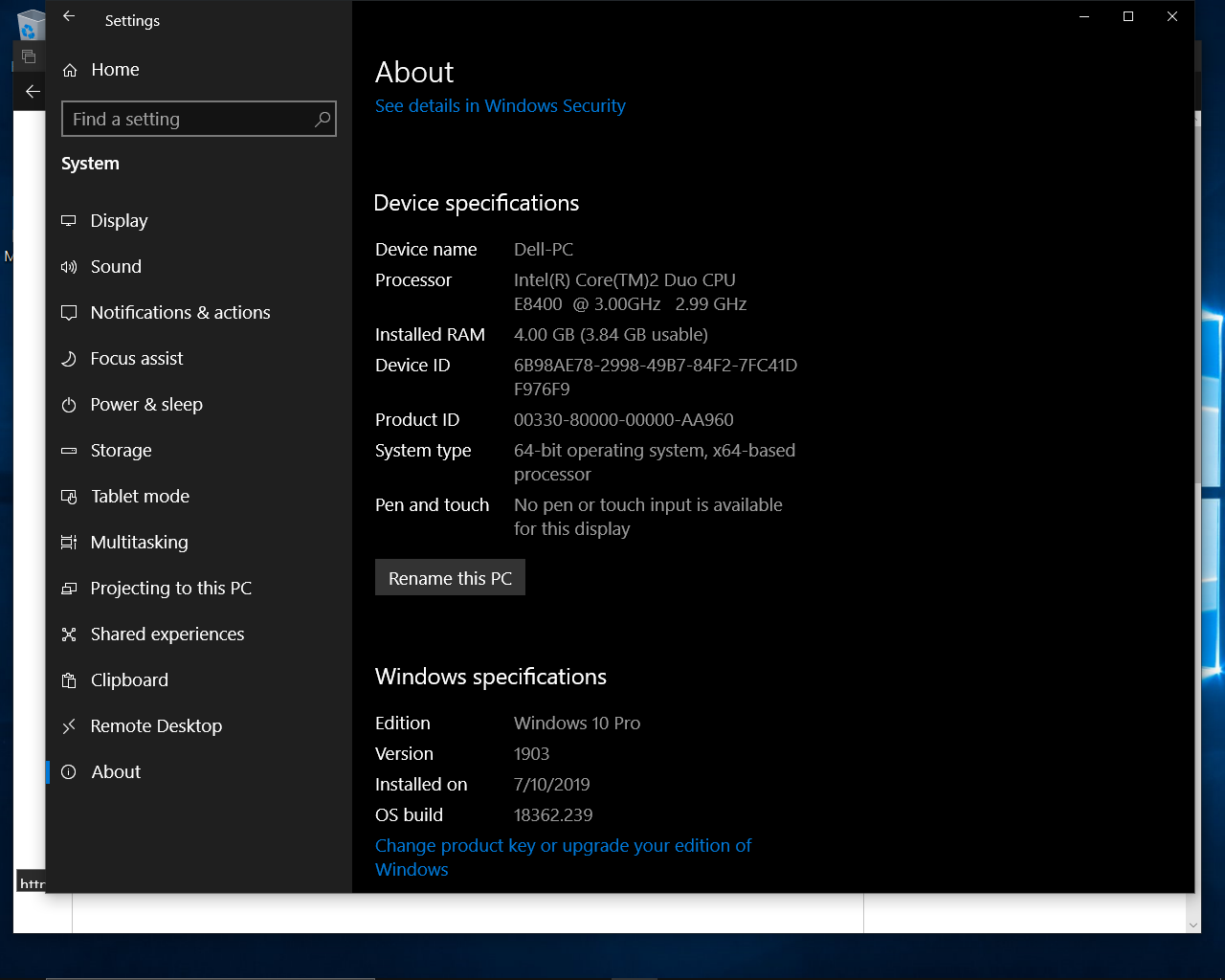The height and width of the screenshot is (980, 1225).
Task: Select Focus assist in sidebar
Action: coord(199,359)
